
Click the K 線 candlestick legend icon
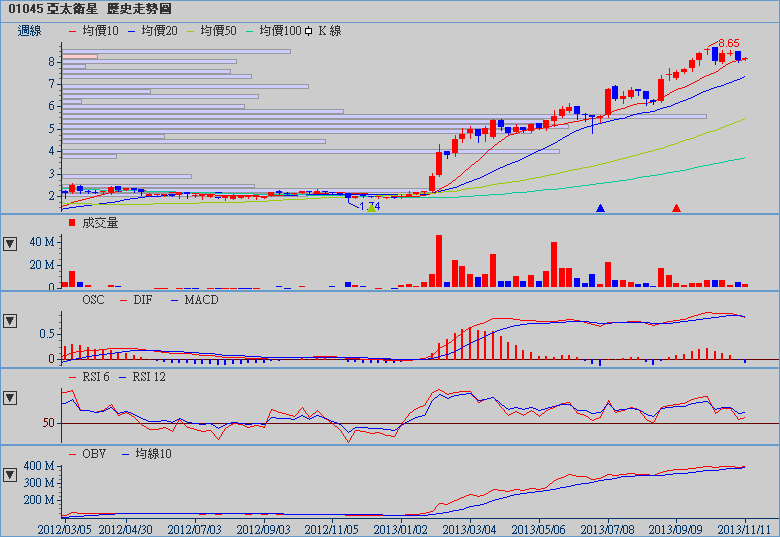pos(309,32)
